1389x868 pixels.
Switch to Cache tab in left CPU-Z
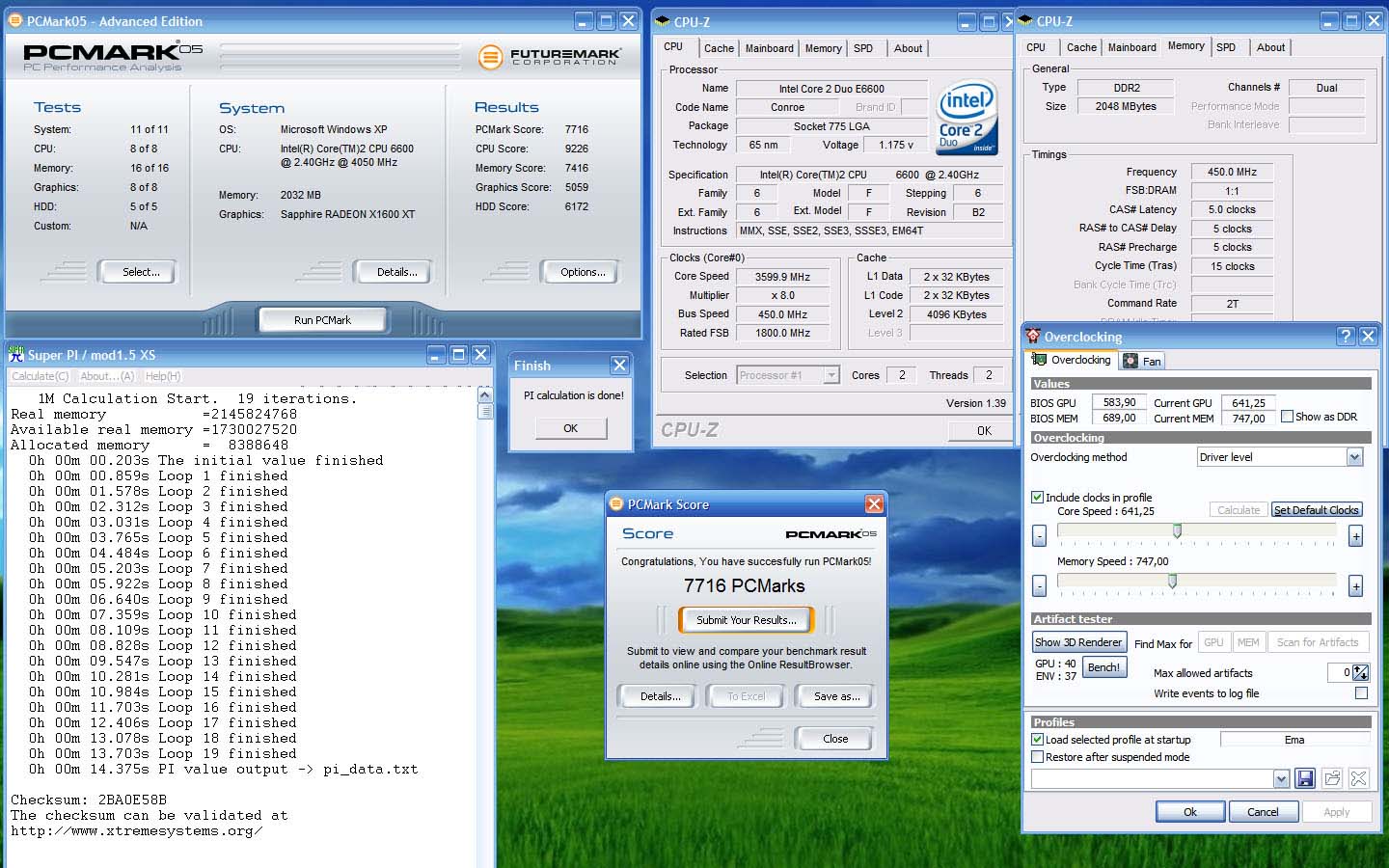719,48
